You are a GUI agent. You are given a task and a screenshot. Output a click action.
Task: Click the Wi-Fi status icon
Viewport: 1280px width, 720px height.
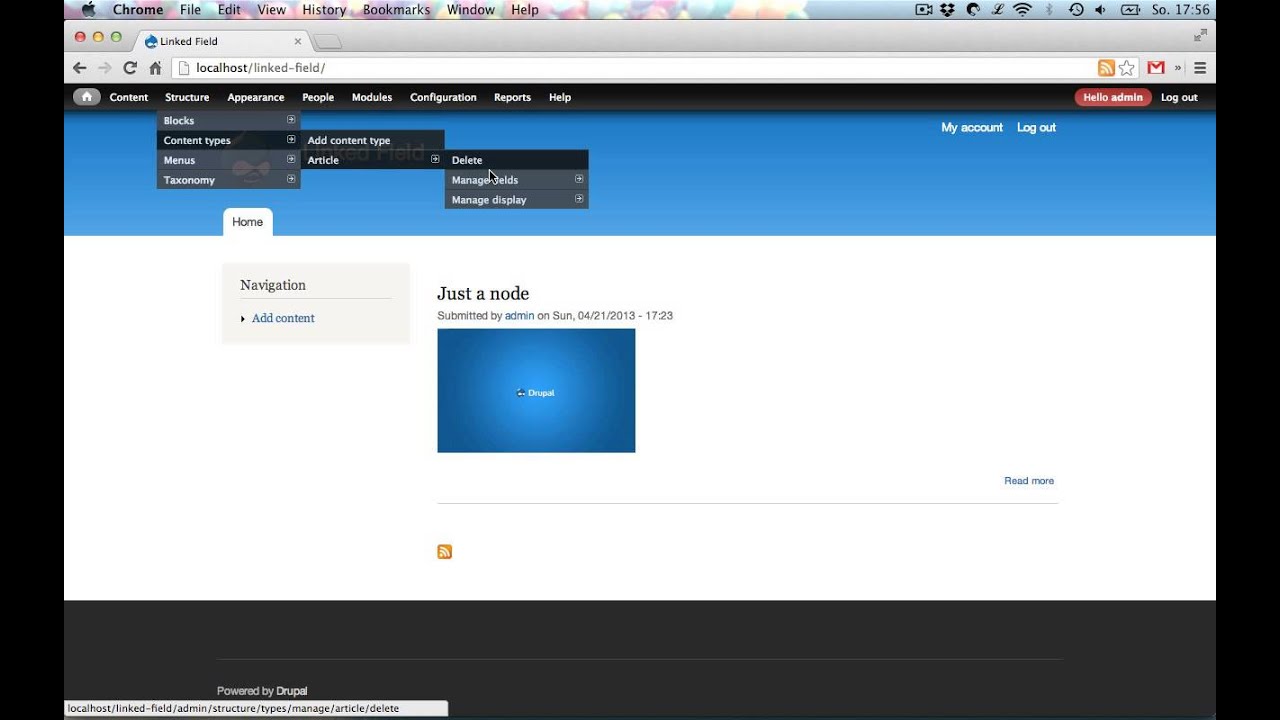click(1022, 10)
